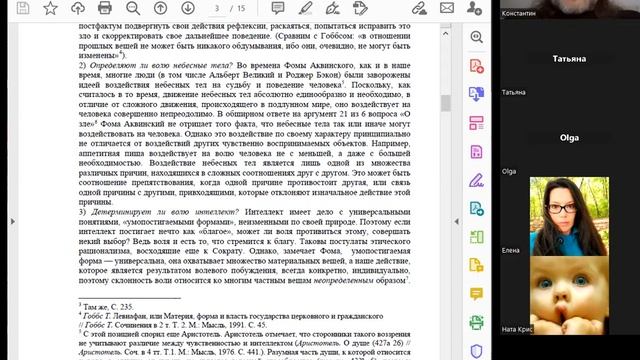The image size is (640, 360).
Task: Select Елена's video thumbnail with glasses
Action: pyautogui.click(x=569, y=216)
